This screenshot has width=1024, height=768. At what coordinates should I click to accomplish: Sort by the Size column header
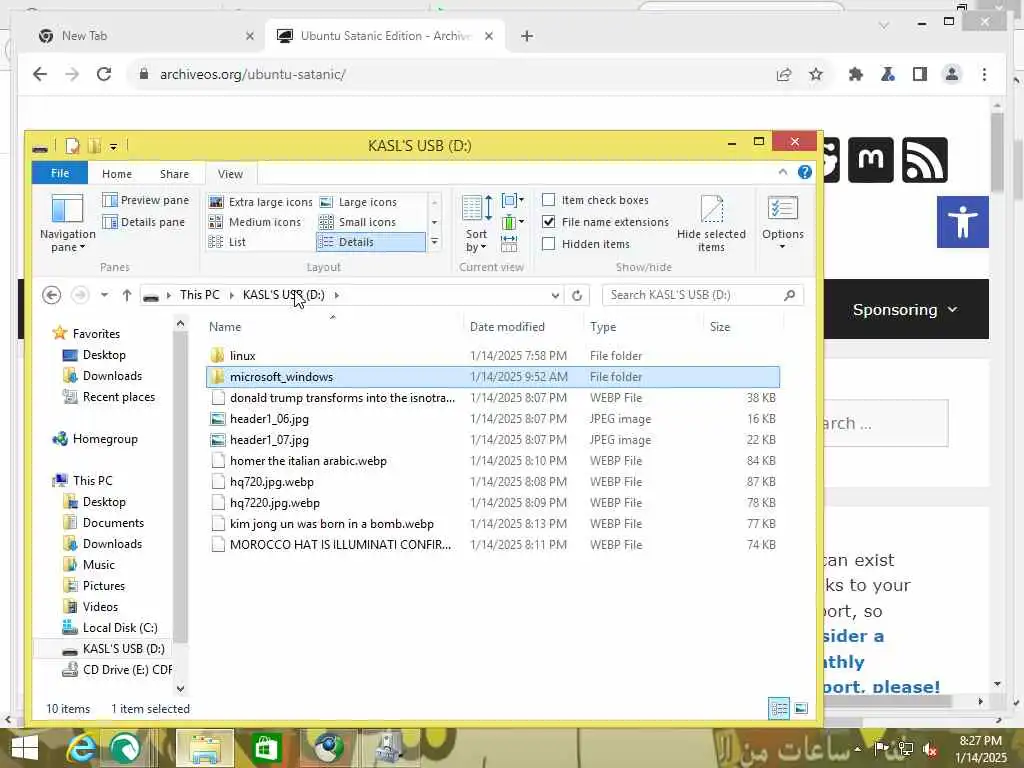tap(720, 327)
